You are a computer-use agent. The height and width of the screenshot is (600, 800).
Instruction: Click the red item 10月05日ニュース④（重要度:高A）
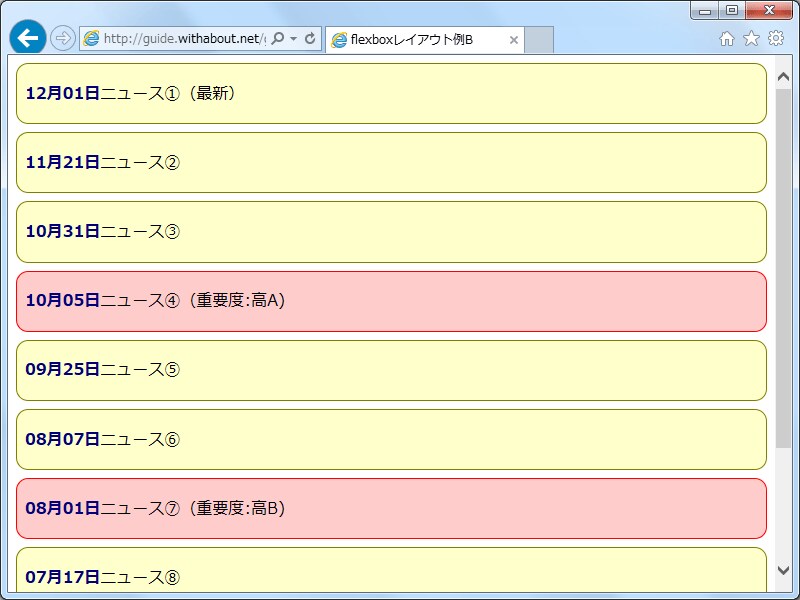(391, 301)
